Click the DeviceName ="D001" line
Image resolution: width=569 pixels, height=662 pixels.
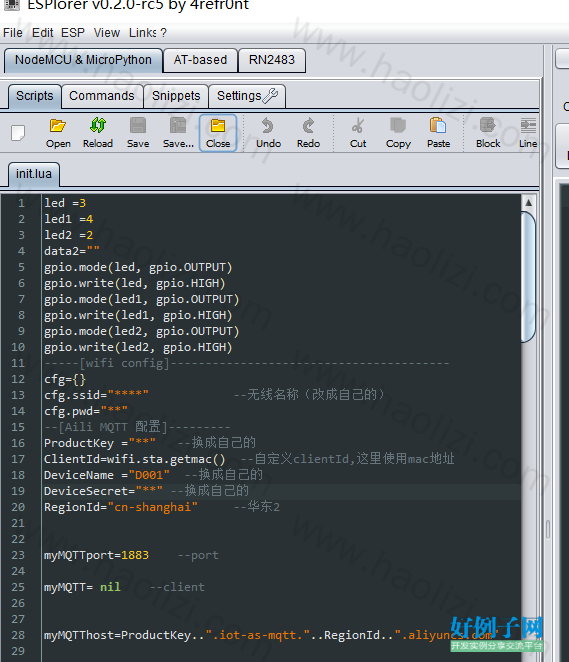coord(107,475)
